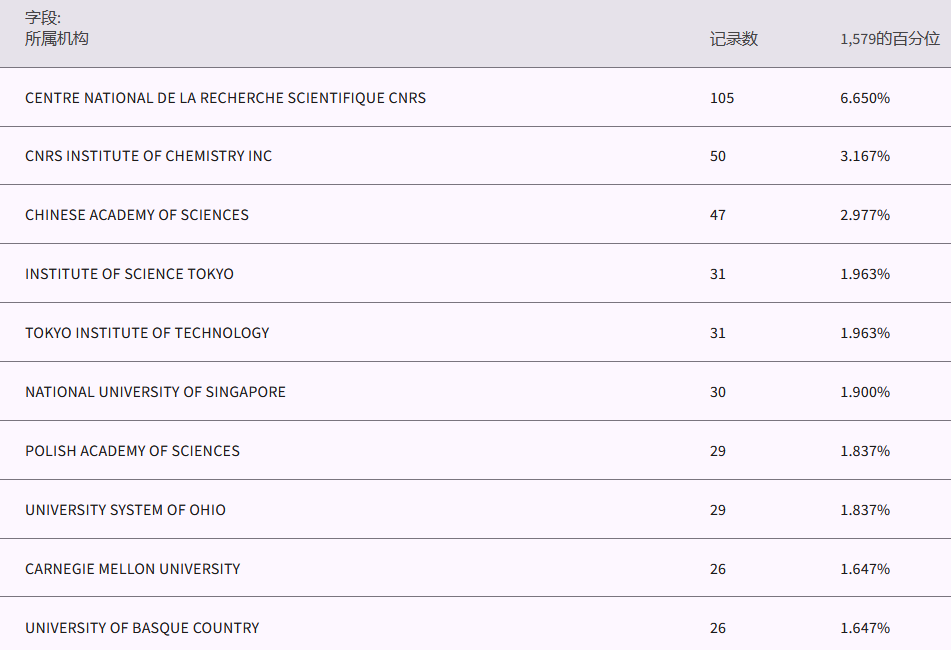The height and width of the screenshot is (650, 951).
Task: Choose Institute of Science Tokyo entry
Action: [129, 274]
